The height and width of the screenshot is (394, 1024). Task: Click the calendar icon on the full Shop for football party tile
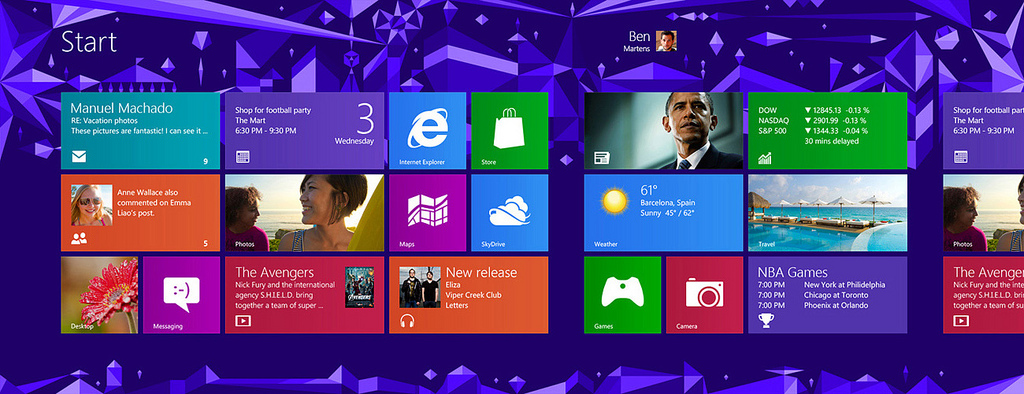(243, 157)
